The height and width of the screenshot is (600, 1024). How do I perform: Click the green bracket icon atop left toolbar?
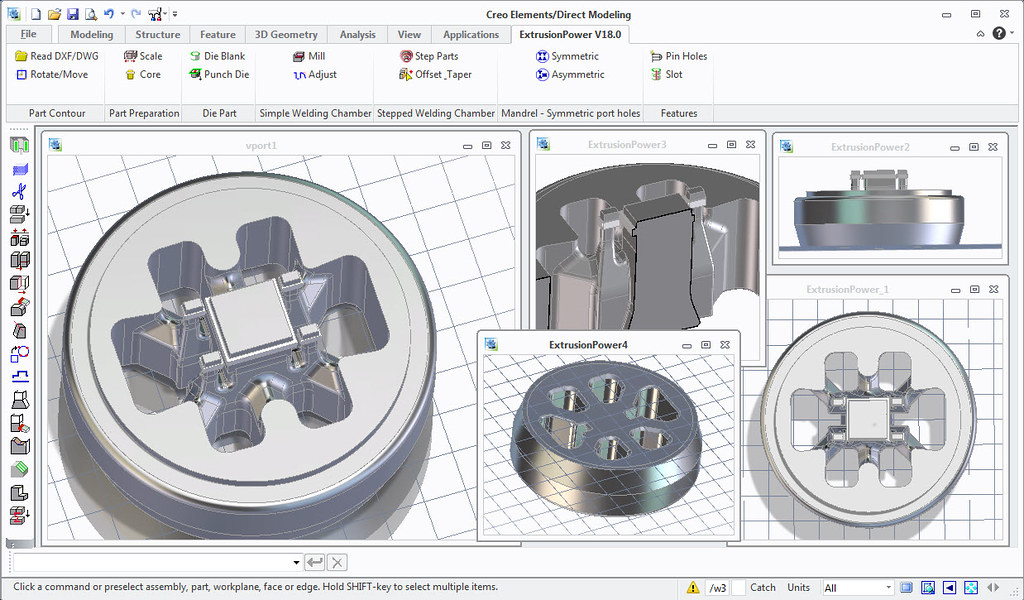(x=20, y=146)
